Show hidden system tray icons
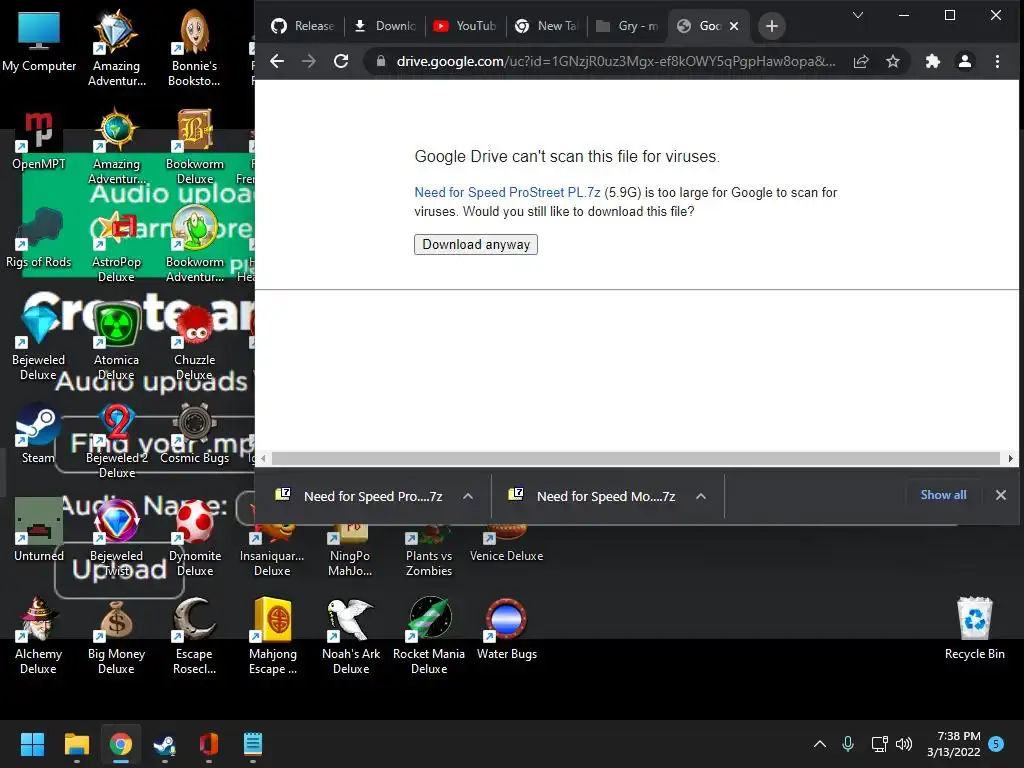1024x768 pixels. [820, 744]
